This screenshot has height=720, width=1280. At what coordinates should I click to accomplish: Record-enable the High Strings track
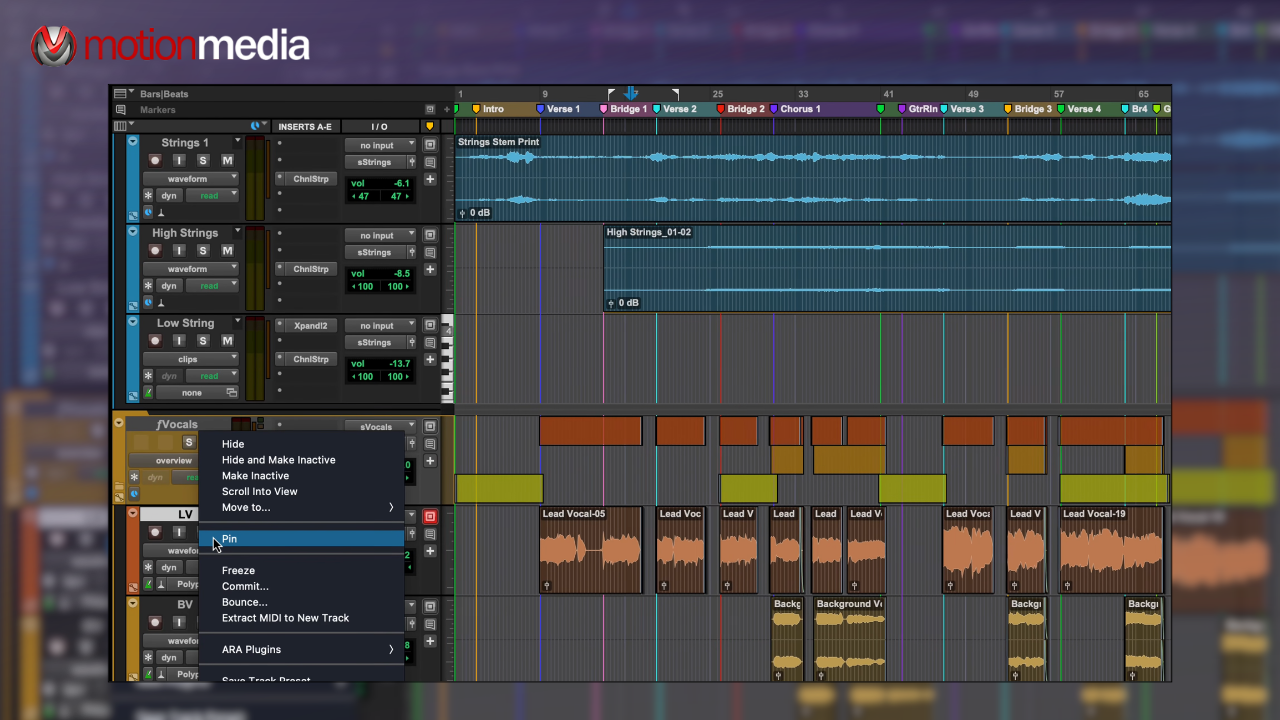[x=155, y=251]
